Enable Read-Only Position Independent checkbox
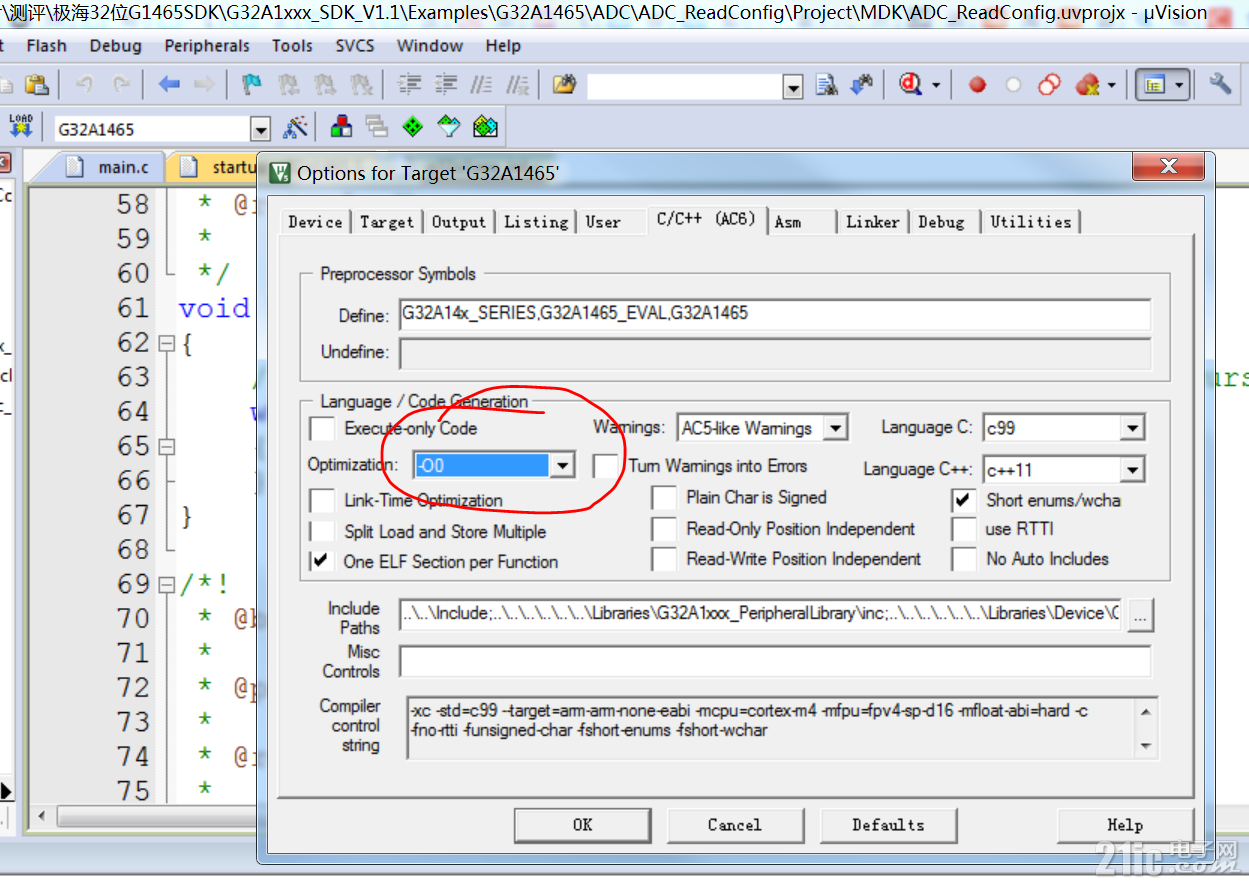Image resolution: width=1249 pixels, height=883 pixels. pos(664,529)
